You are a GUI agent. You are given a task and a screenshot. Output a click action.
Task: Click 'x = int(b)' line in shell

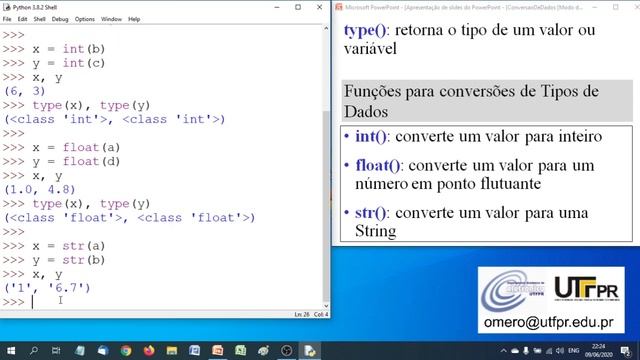pyautogui.click(x=69, y=49)
